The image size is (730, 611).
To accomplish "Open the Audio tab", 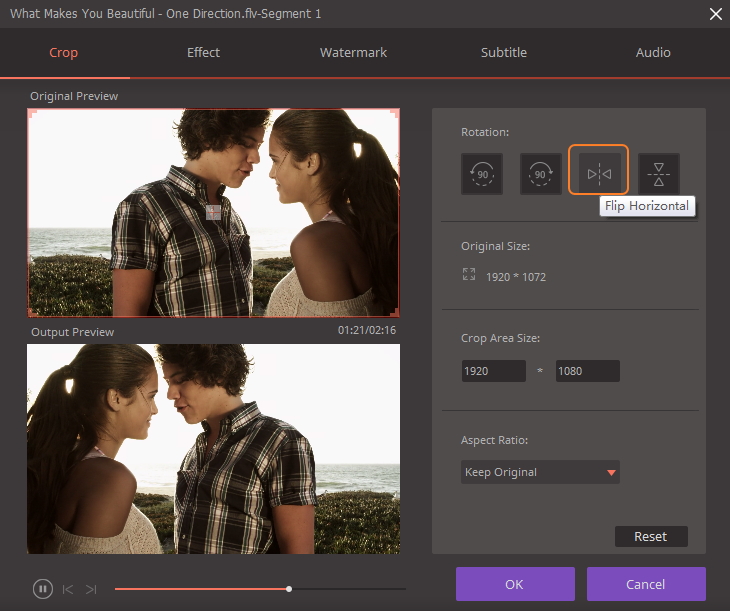I will (x=653, y=53).
